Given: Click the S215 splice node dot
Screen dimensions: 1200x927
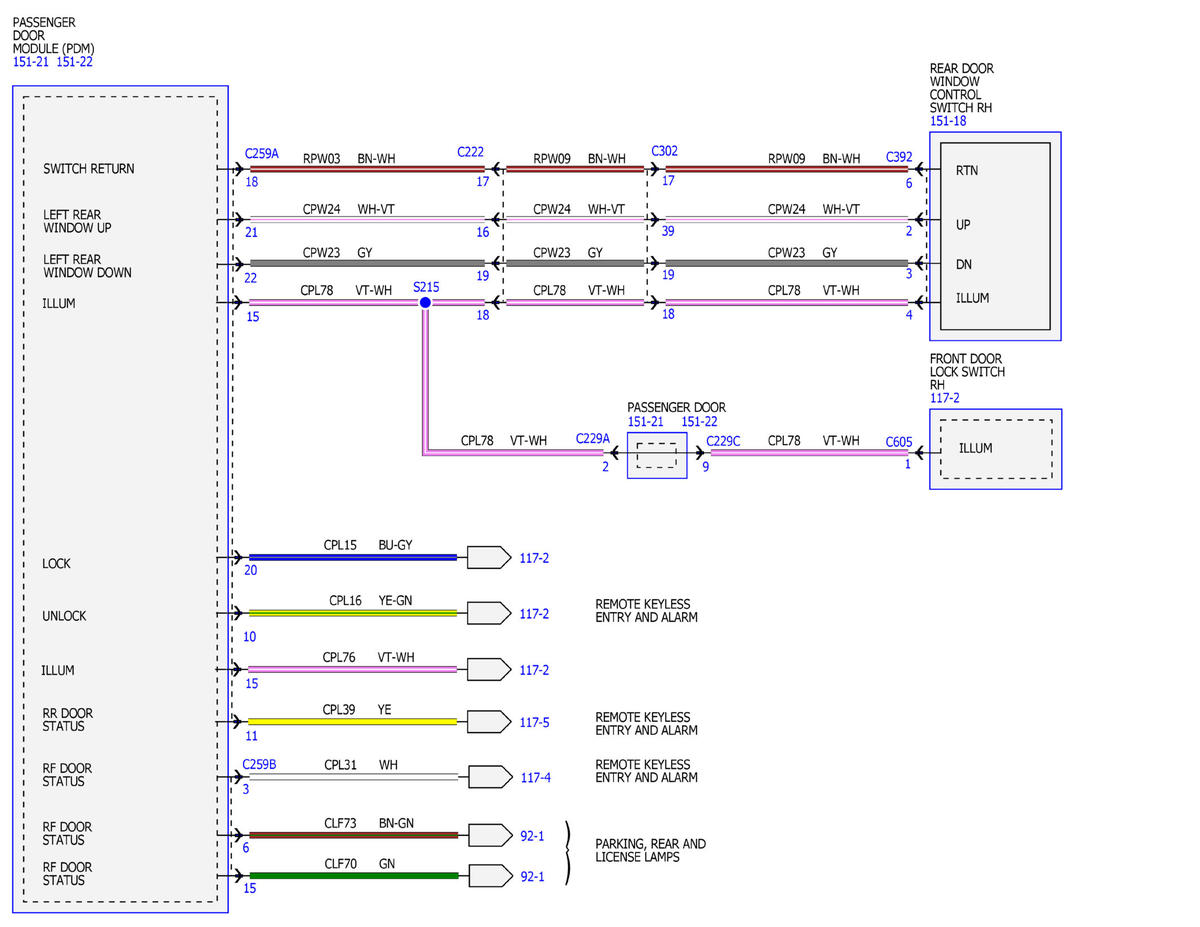Looking at the screenshot, I should pos(425,302).
